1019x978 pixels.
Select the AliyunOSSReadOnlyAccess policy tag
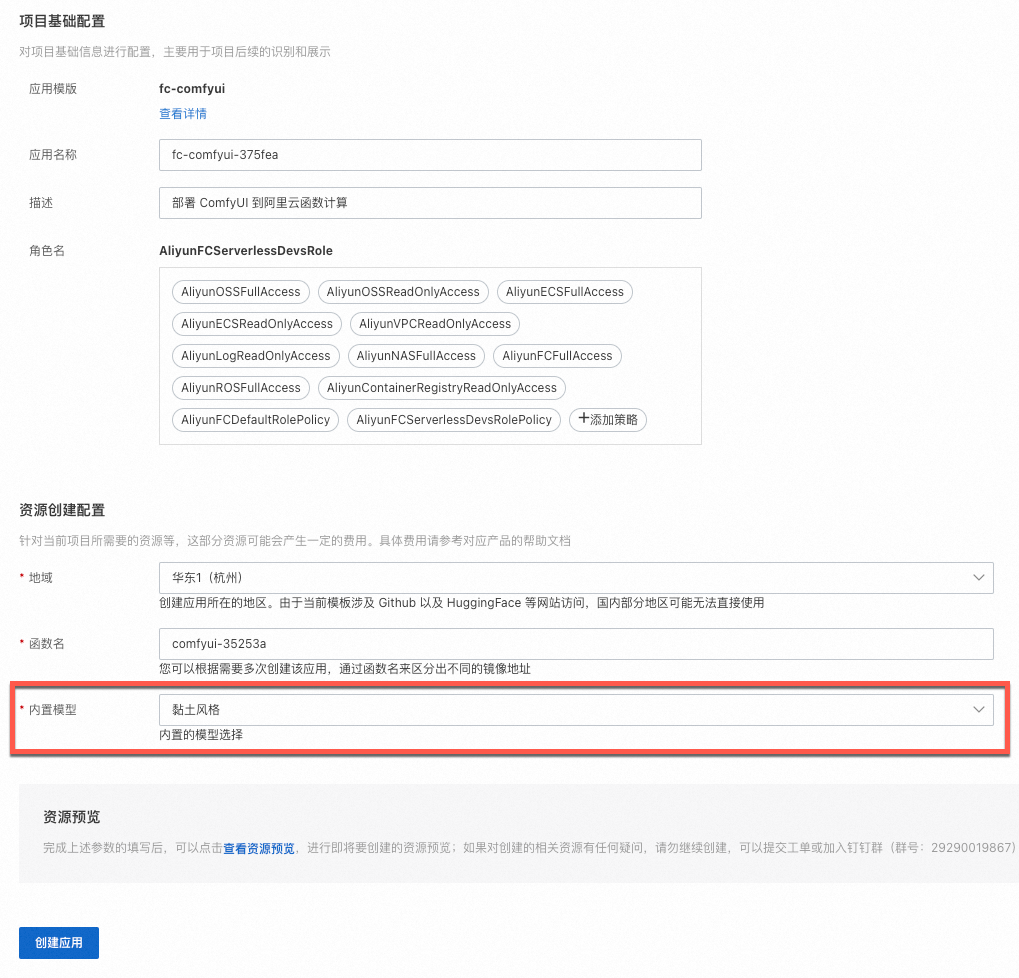(x=403, y=292)
